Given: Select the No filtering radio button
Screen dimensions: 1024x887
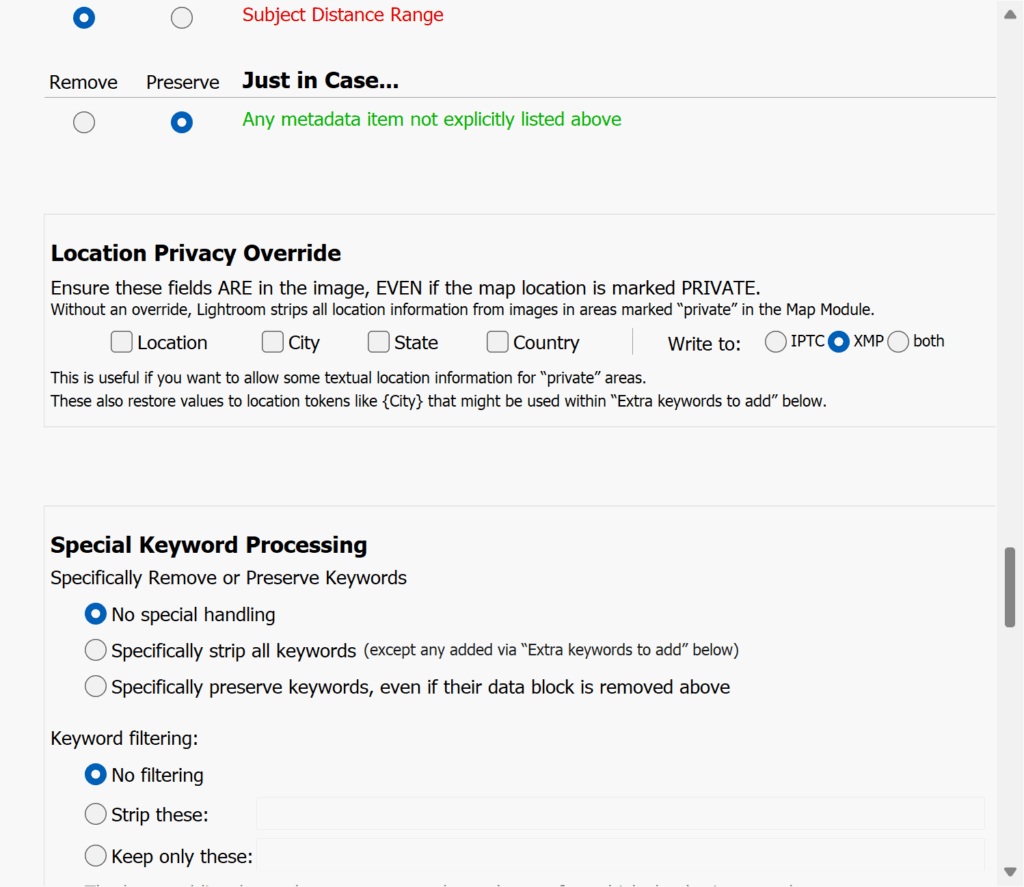Looking at the screenshot, I should point(95,774).
